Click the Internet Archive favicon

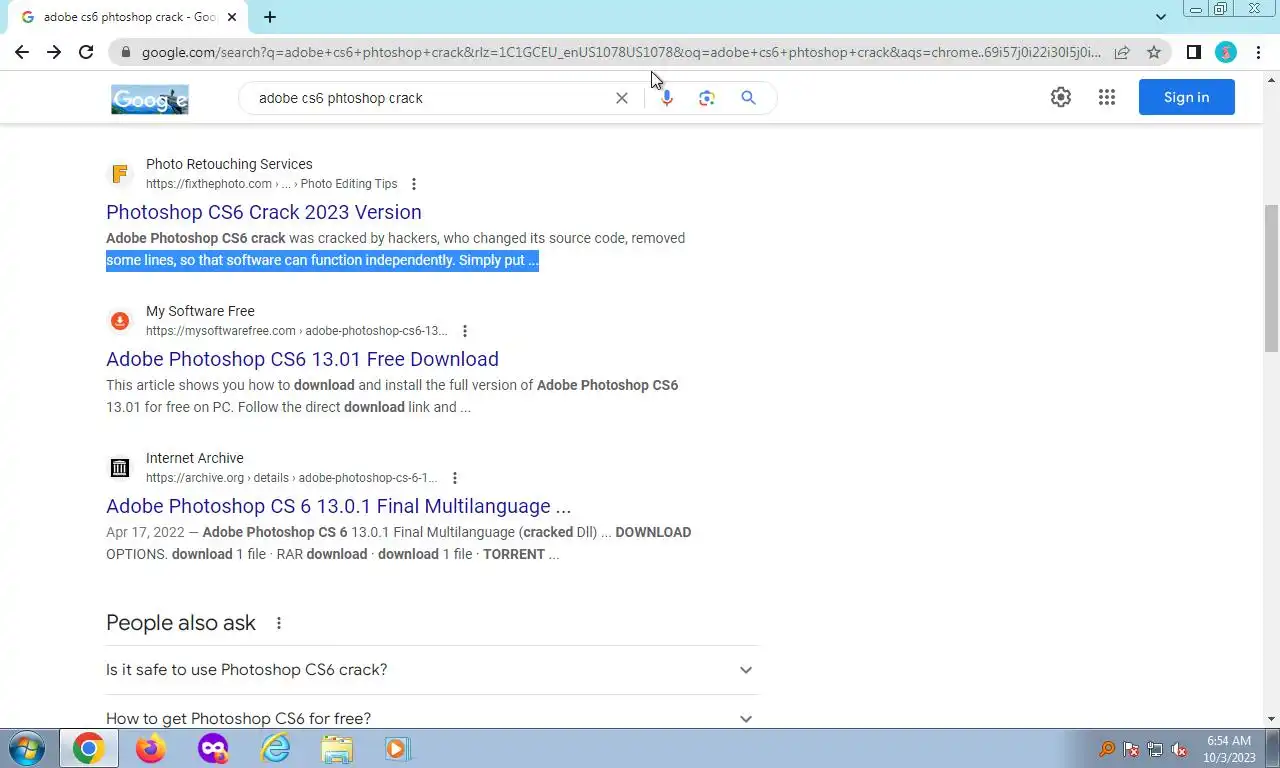[x=120, y=468]
